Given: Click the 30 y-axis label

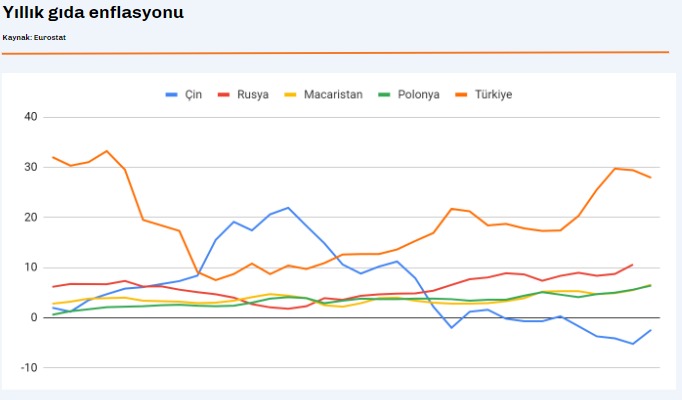Looking at the screenshot, I should pos(31,167).
